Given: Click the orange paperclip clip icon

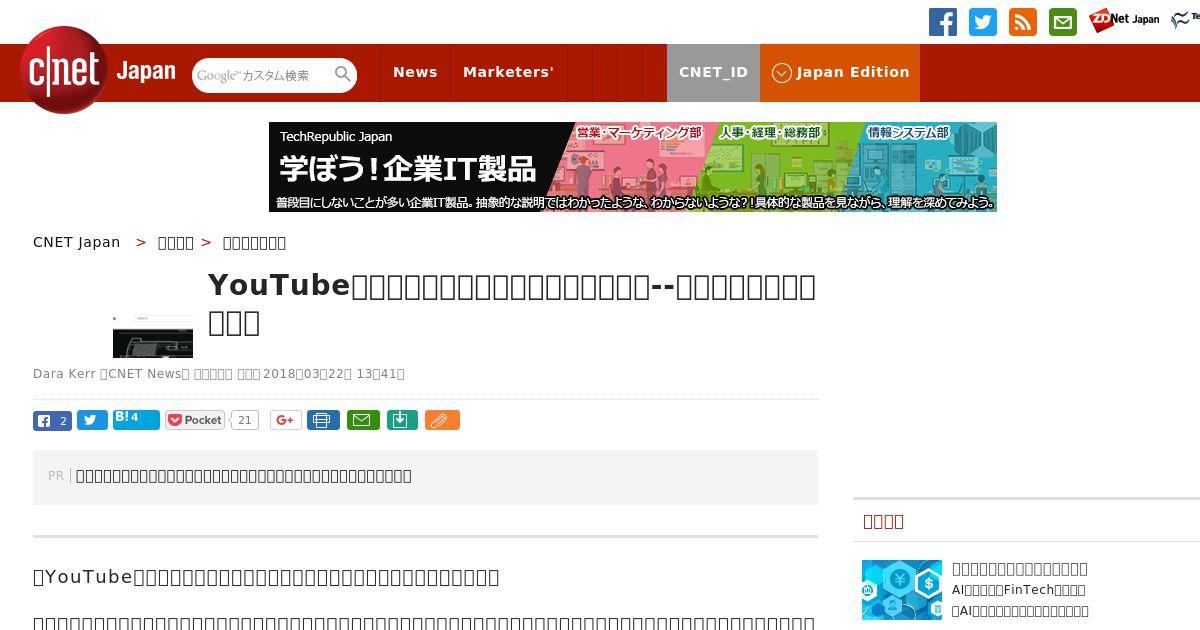Looking at the screenshot, I should pos(442,420).
